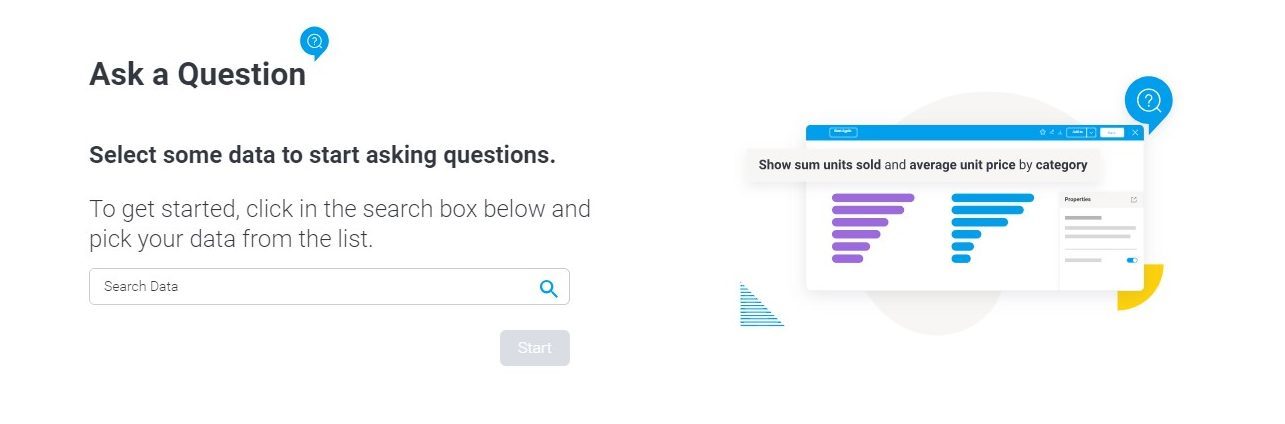The width and height of the screenshot is (1285, 424).
Task: Close the illustrated window with the X icon
Action: point(1135,132)
